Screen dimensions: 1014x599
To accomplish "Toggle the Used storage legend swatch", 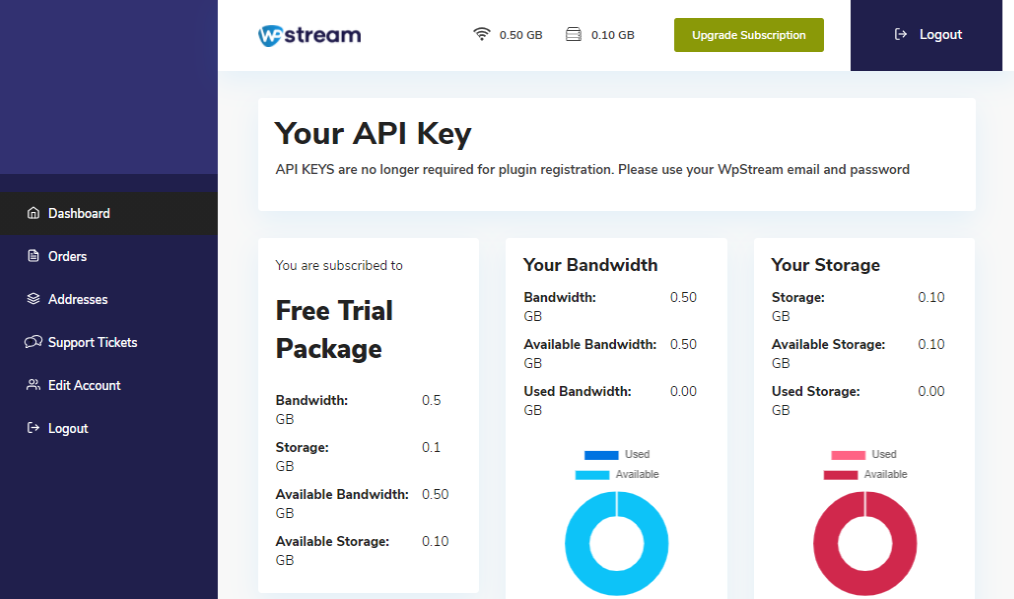I will point(848,455).
